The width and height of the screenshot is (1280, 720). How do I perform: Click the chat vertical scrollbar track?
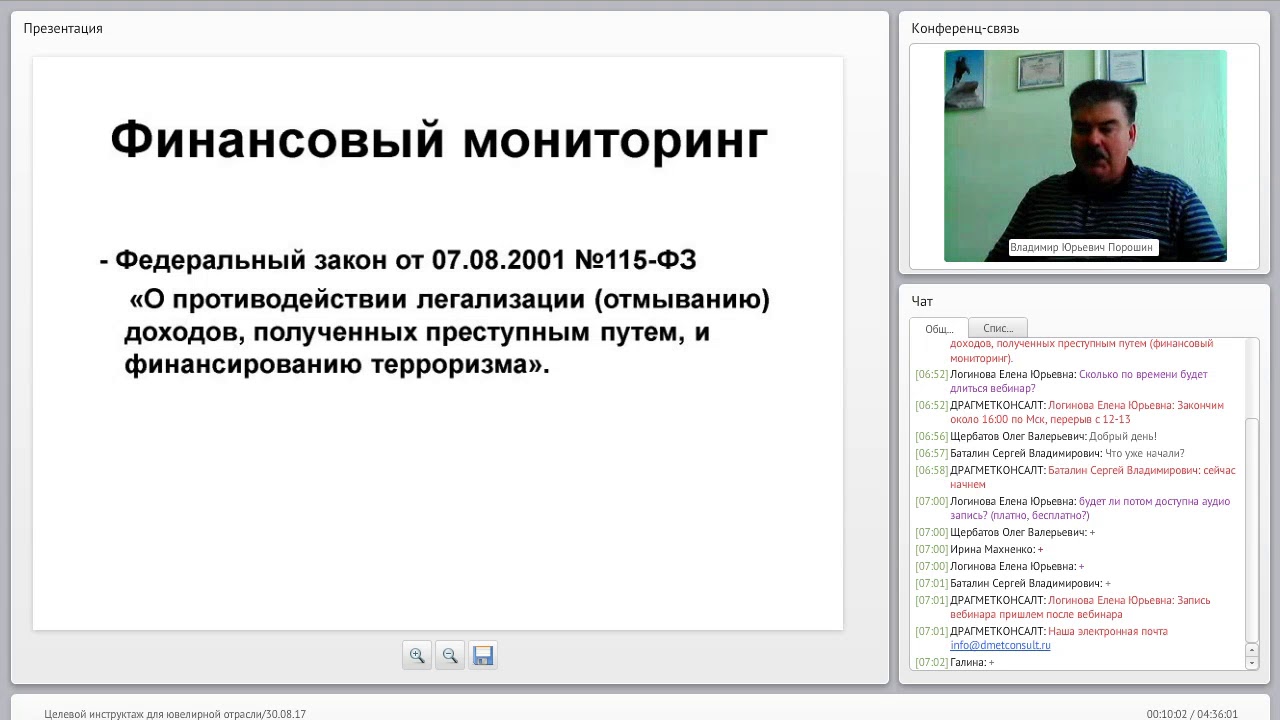[1252, 490]
